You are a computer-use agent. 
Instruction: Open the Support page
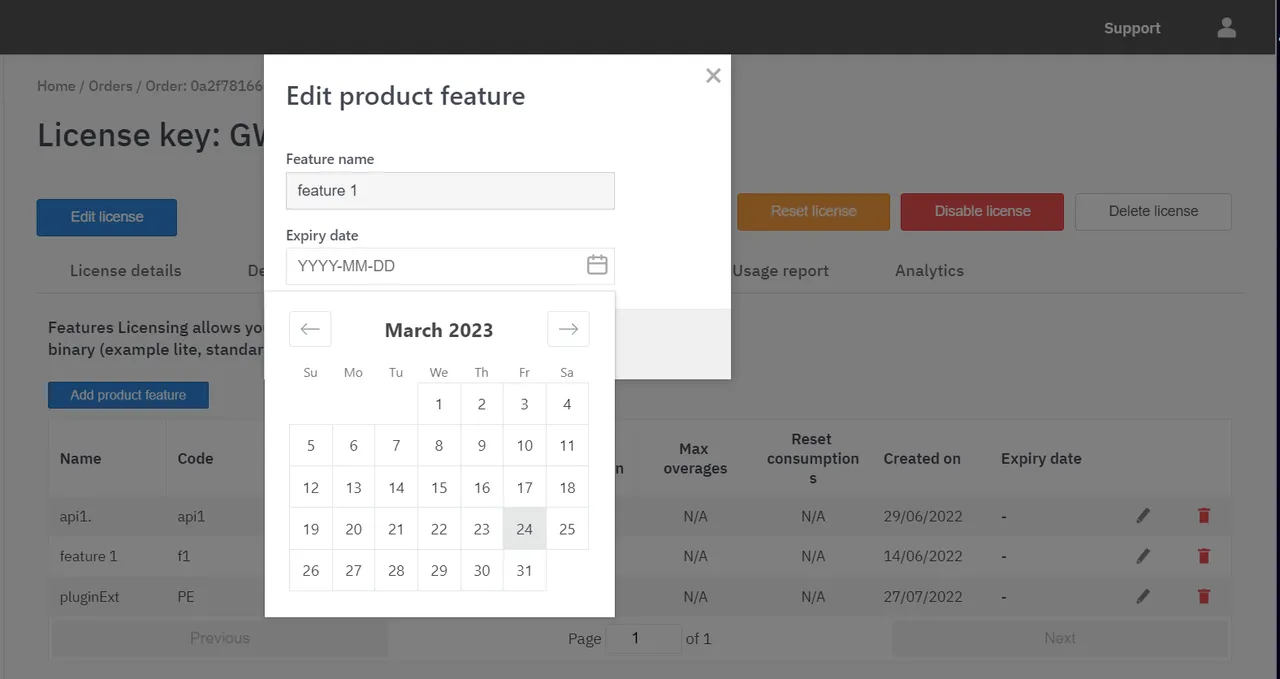pos(1132,27)
